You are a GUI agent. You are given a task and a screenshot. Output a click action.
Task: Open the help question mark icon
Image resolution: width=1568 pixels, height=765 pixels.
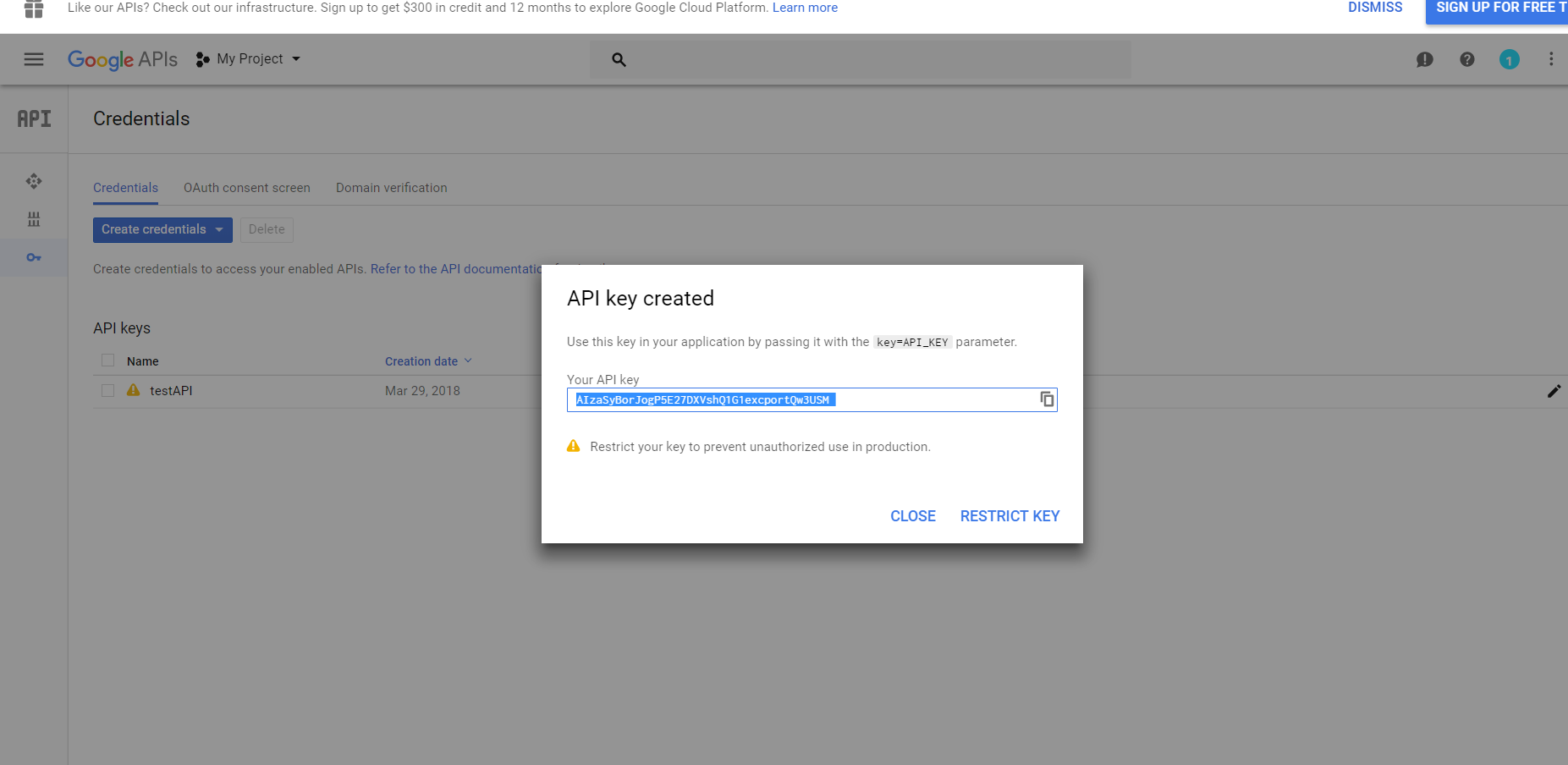point(1467,59)
